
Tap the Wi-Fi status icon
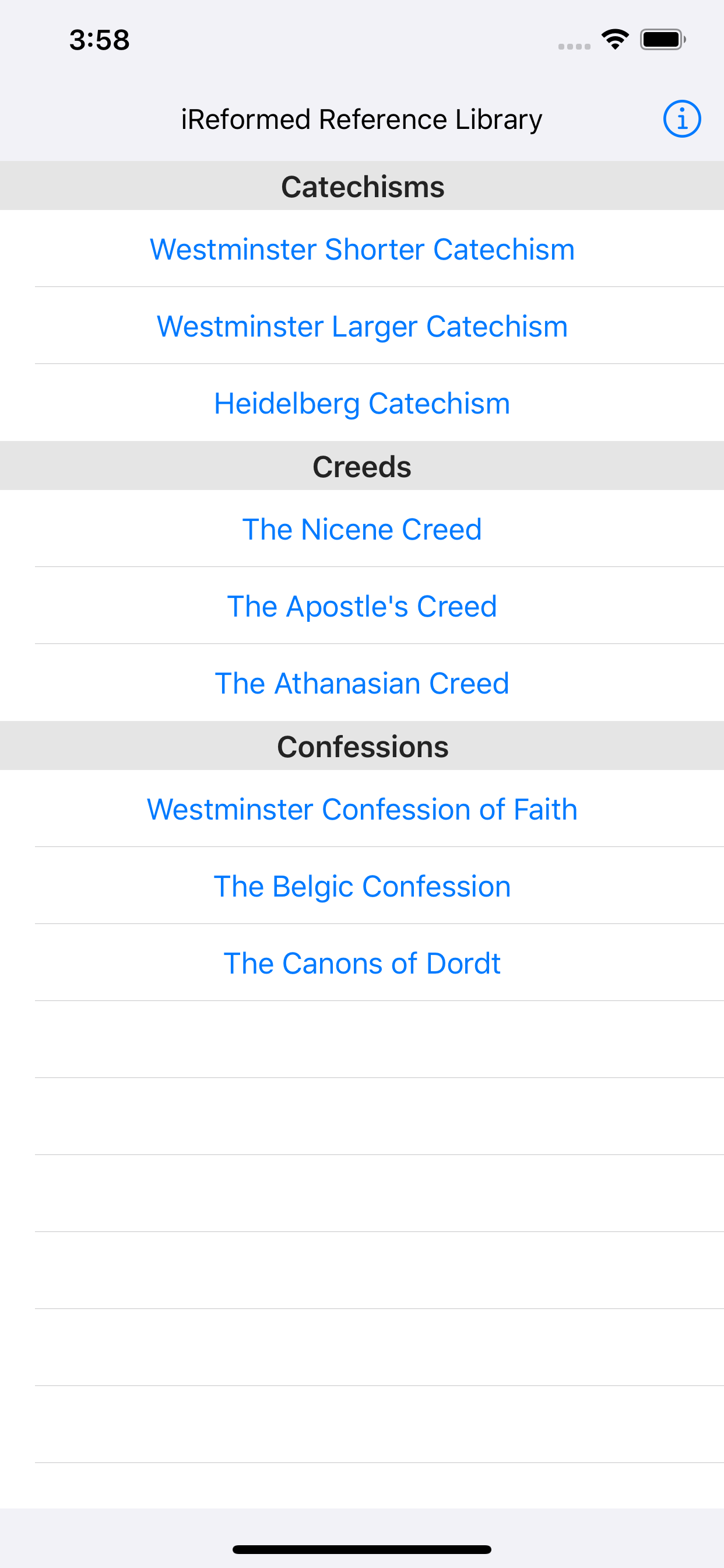[x=615, y=40]
